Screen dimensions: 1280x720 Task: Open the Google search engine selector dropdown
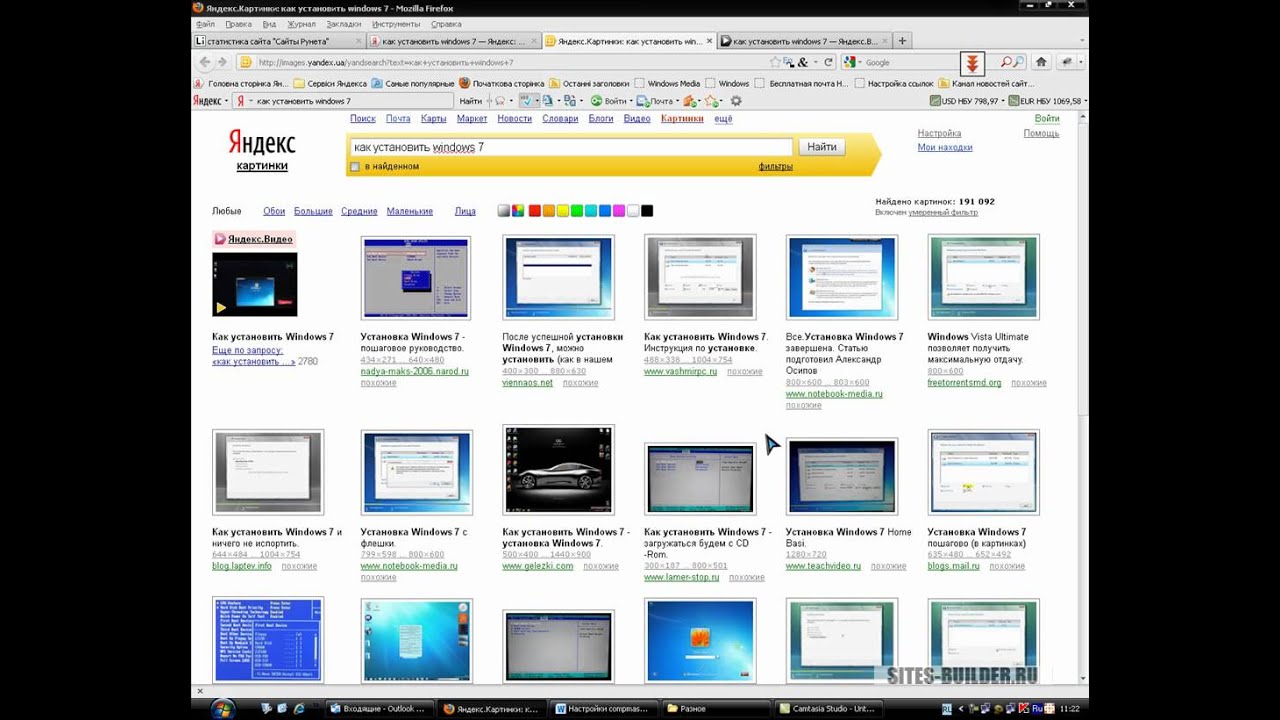click(x=859, y=62)
